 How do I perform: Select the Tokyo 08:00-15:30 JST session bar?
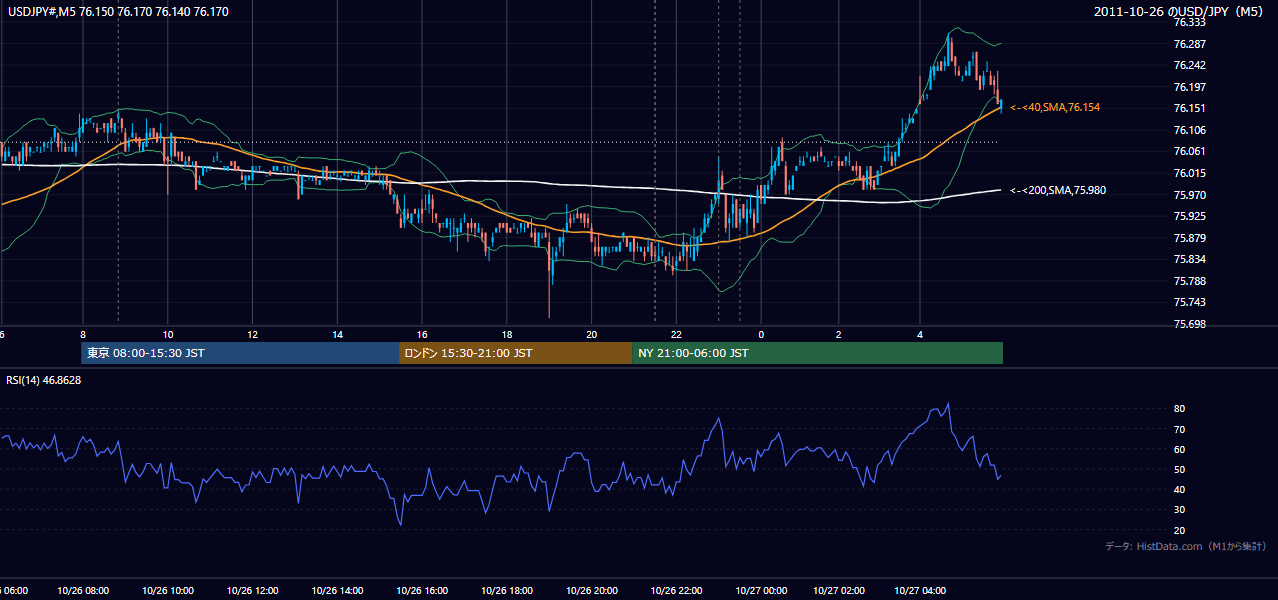240,353
